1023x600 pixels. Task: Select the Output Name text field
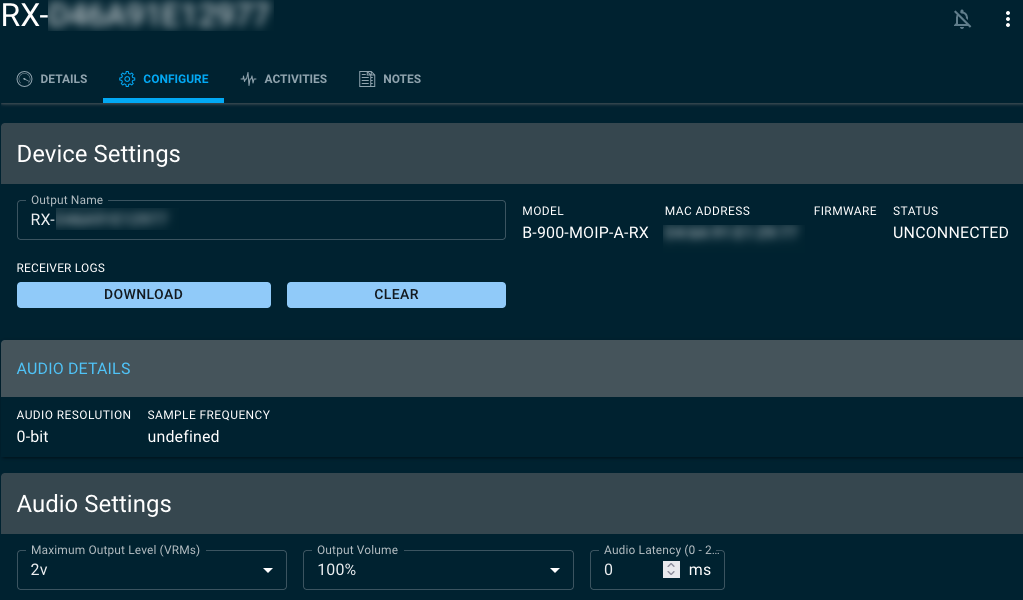pyautogui.click(x=260, y=220)
